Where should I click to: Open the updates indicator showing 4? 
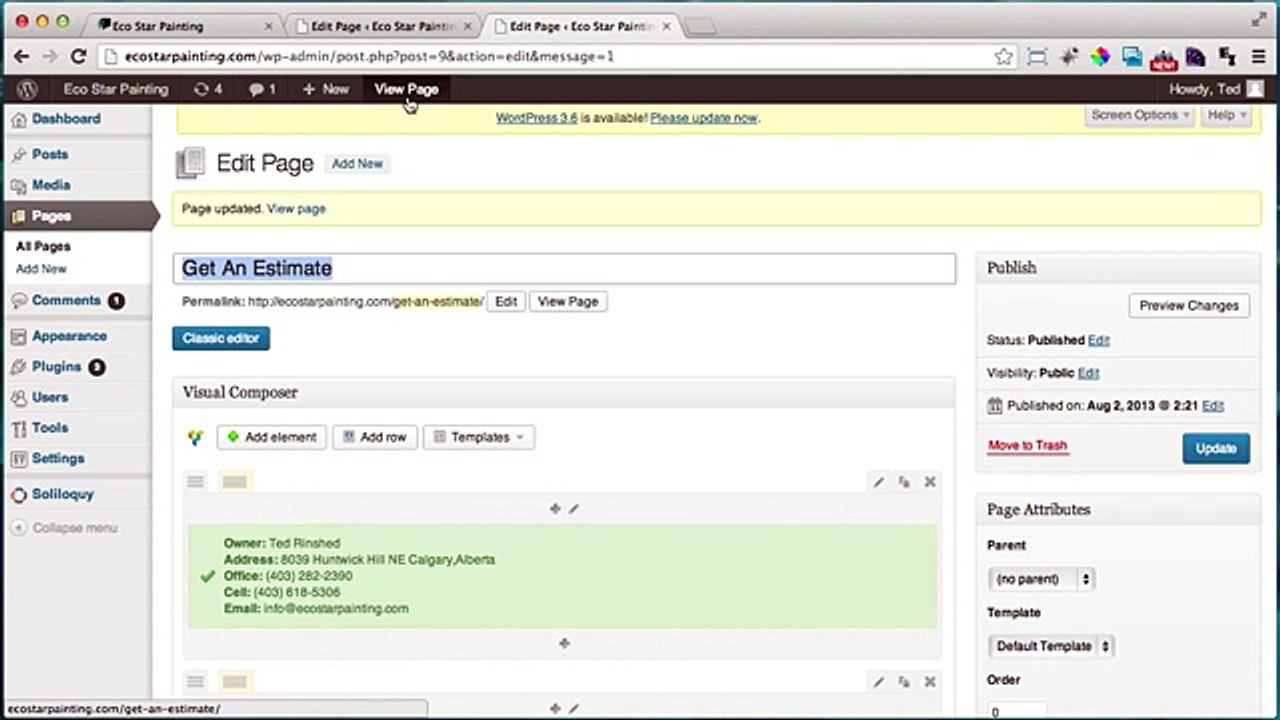tap(207, 89)
